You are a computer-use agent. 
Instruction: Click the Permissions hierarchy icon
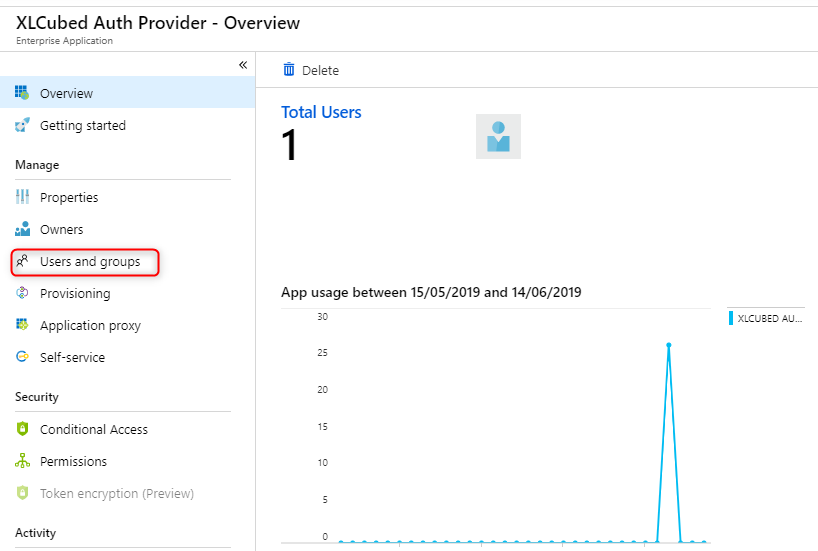click(x=22, y=461)
